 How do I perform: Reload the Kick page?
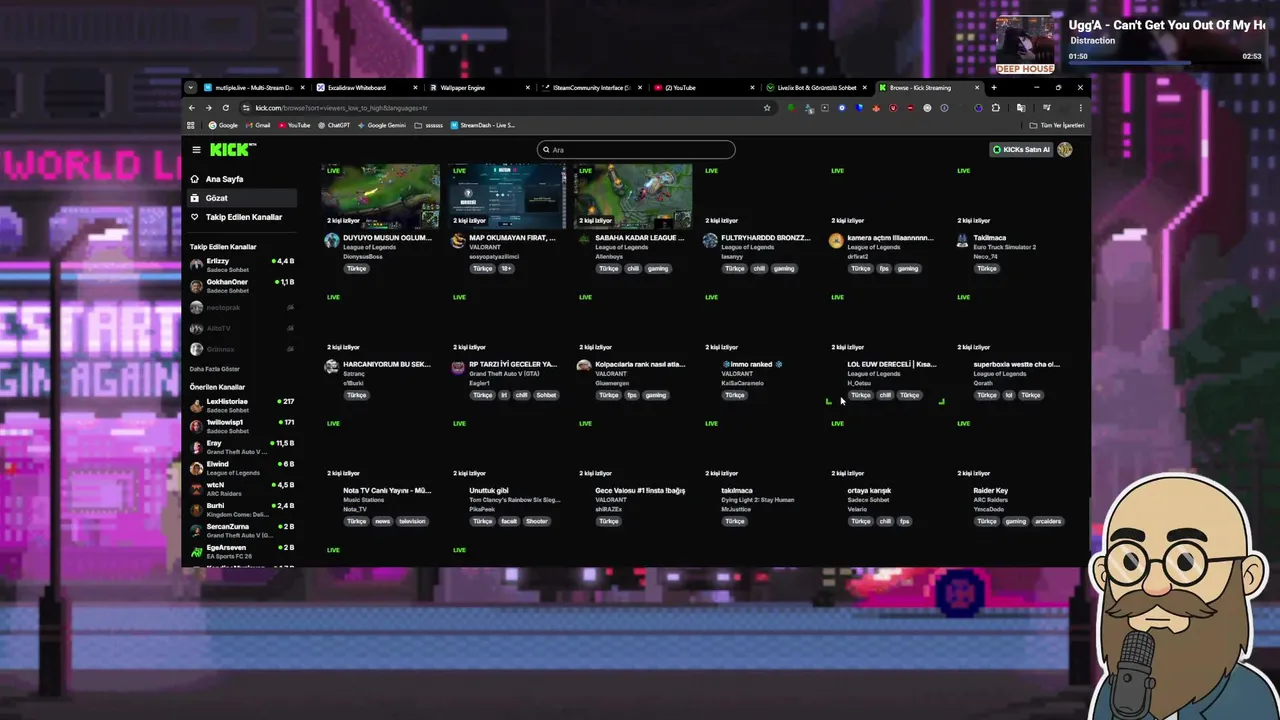click(x=225, y=108)
